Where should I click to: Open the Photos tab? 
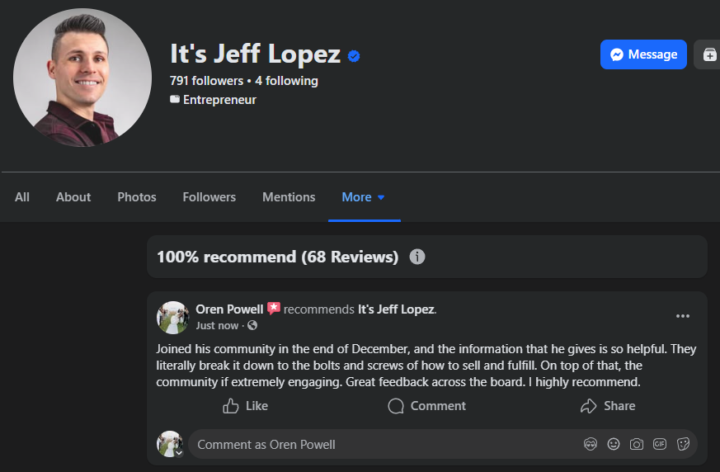click(x=137, y=197)
